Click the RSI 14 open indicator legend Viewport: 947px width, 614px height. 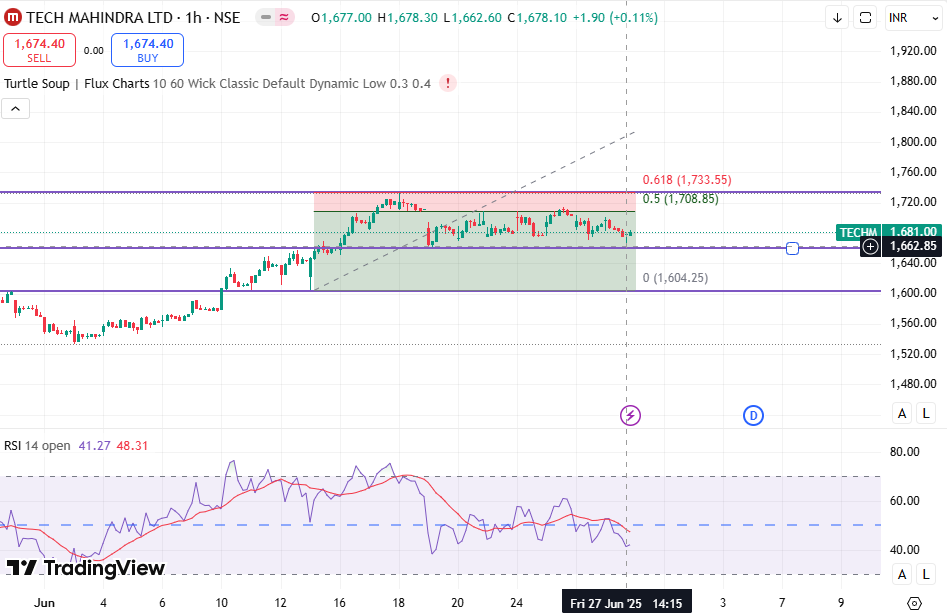tap(37, 446)
